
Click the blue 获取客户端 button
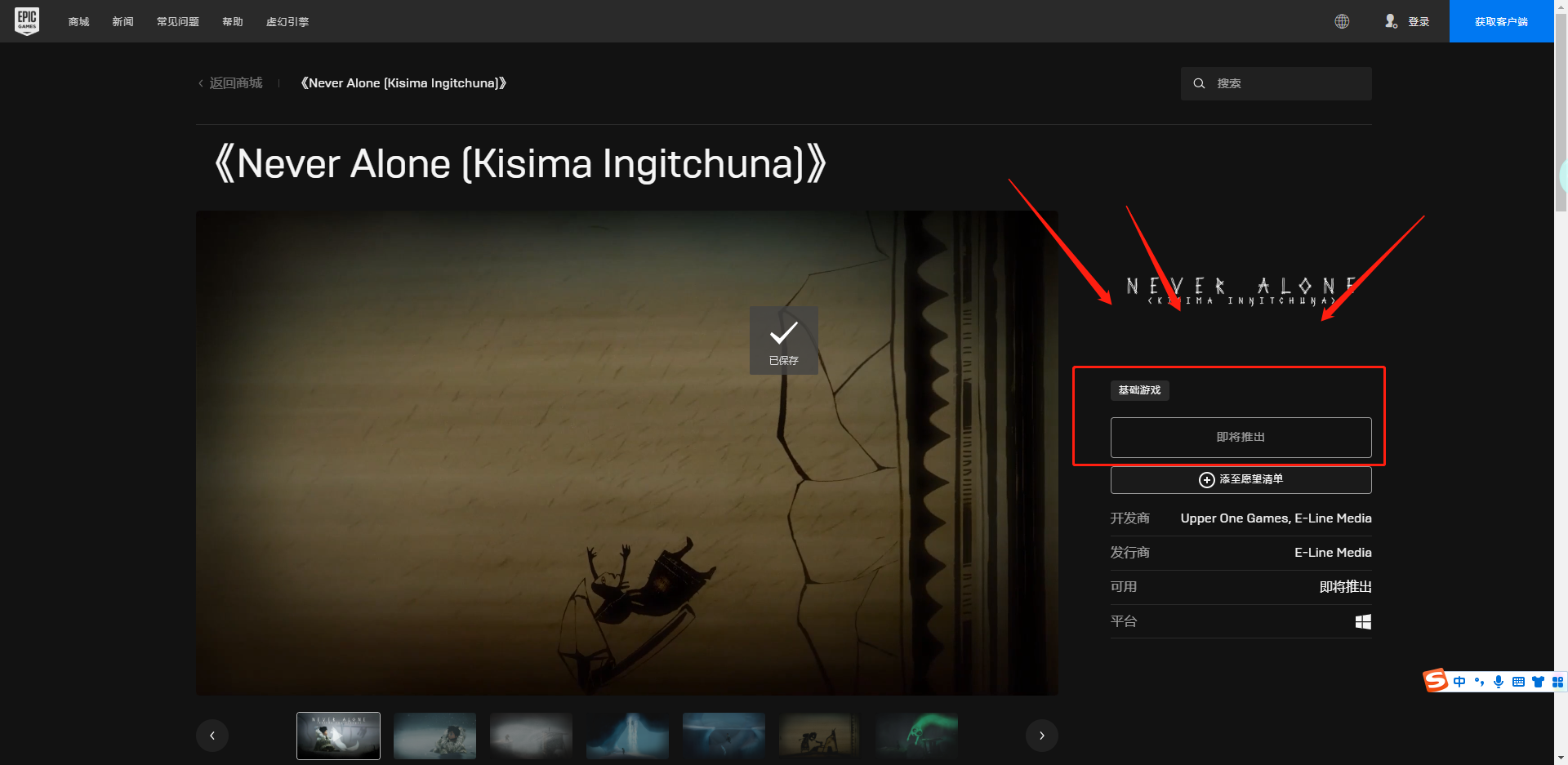click(x=1501, y=22)
